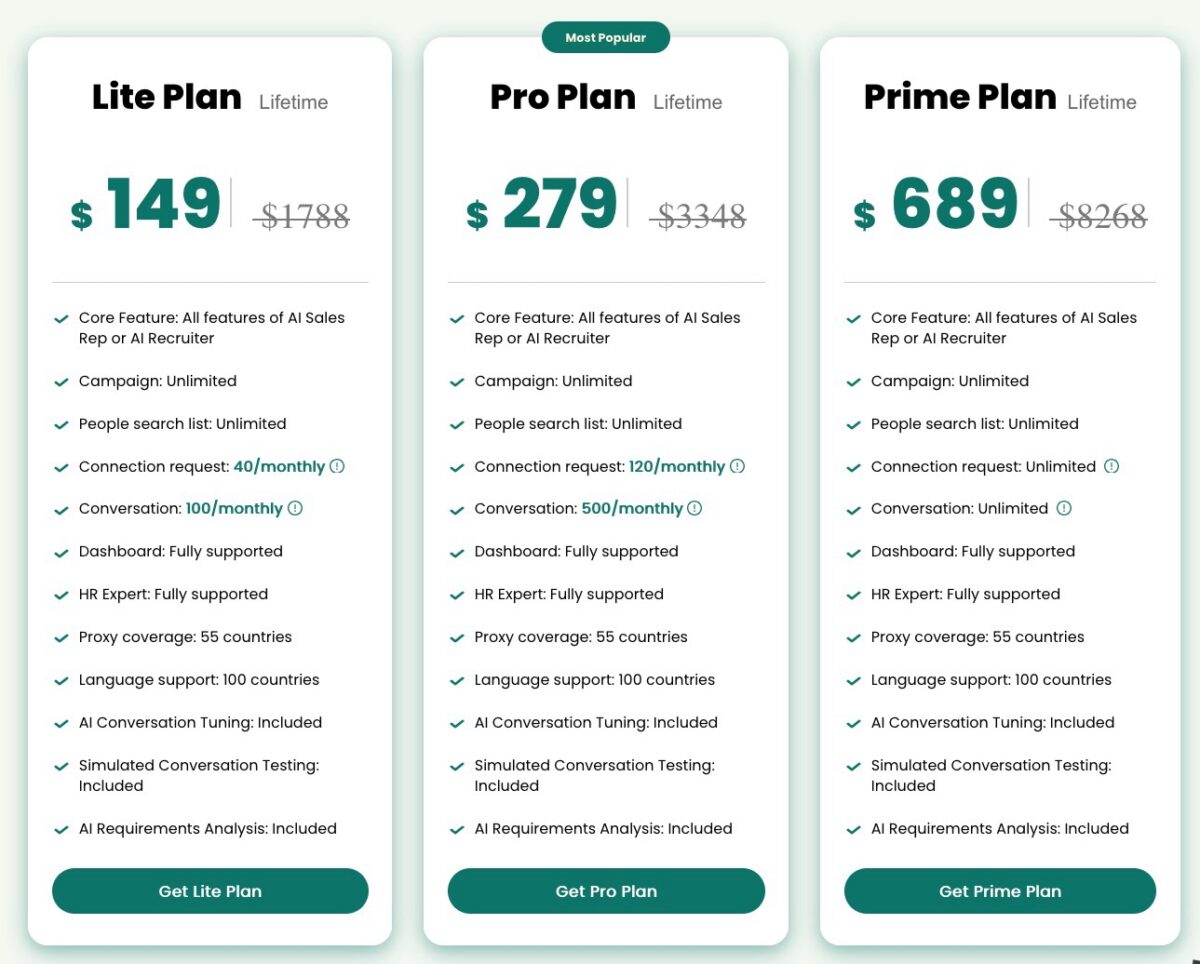Click the 100/monthly text in Lite plan
1200x964 pixels.
[234, 508]
